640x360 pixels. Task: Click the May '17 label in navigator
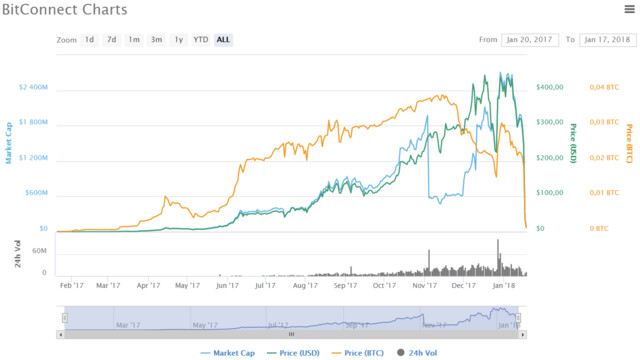tap(205, 325)
